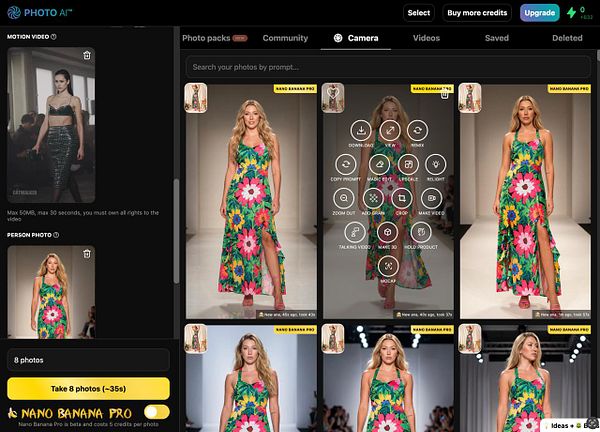Apply the Add Grain effect icon

coord(373,198)
